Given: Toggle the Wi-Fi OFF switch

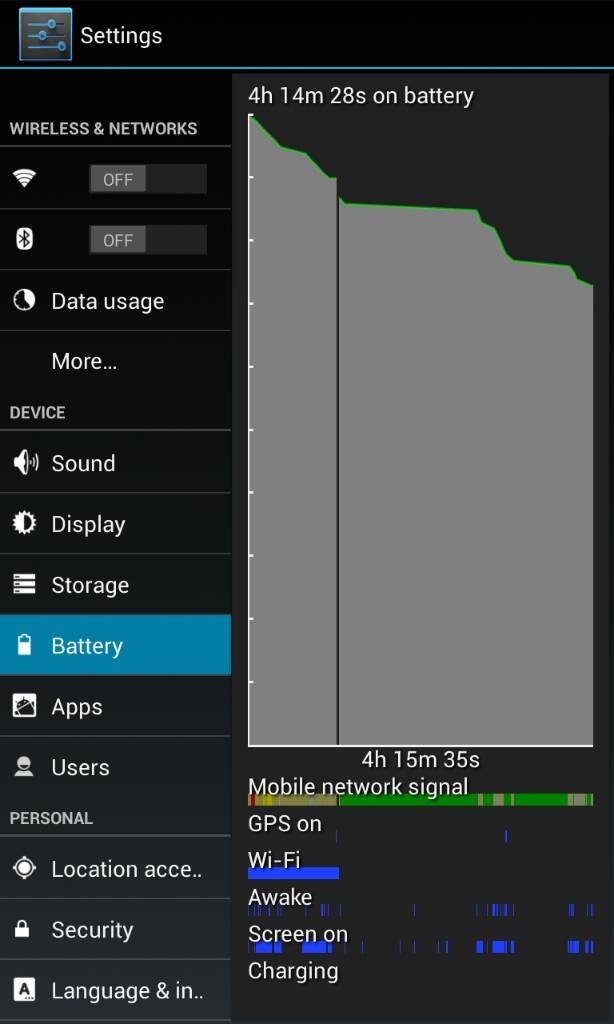Looking at the screenshot, I should (x=148, y=179).
